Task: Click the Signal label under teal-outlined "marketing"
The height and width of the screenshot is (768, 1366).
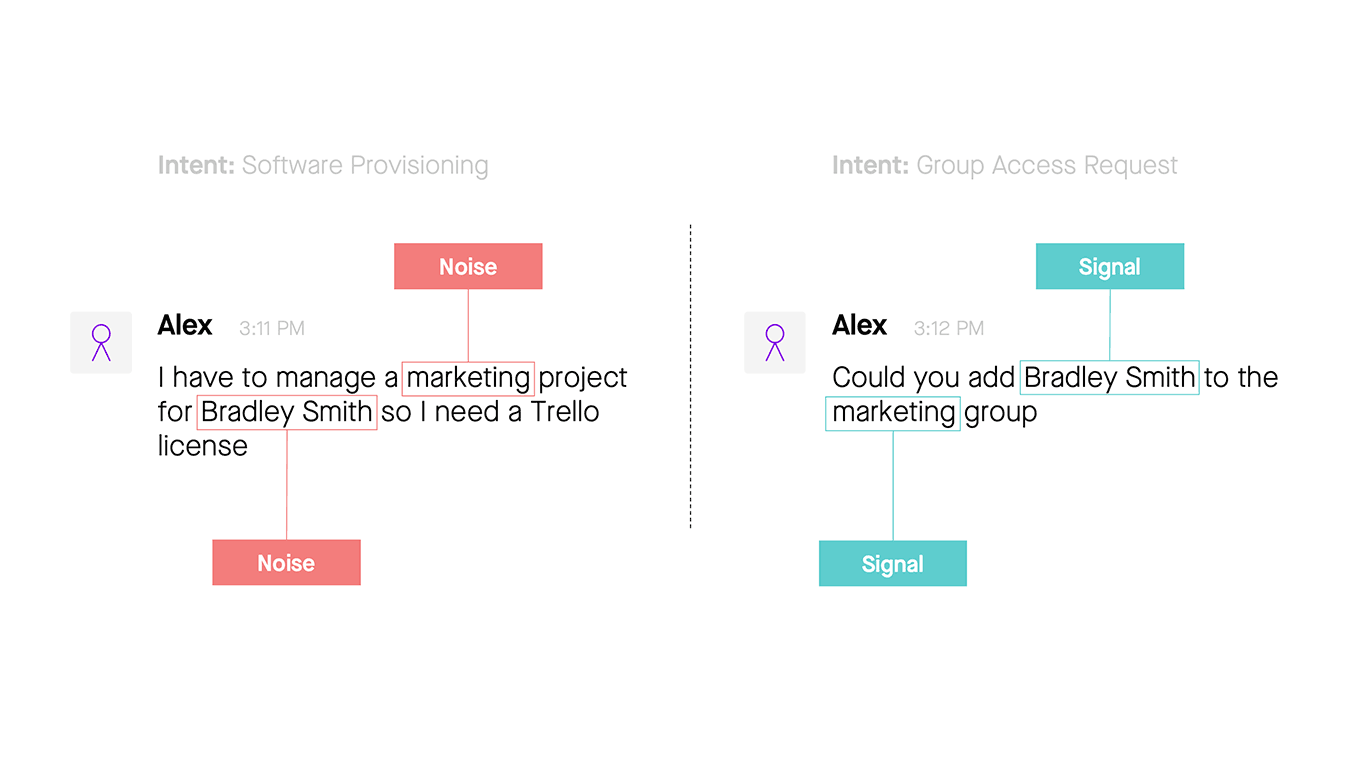Action: click(x=893, y=564)
